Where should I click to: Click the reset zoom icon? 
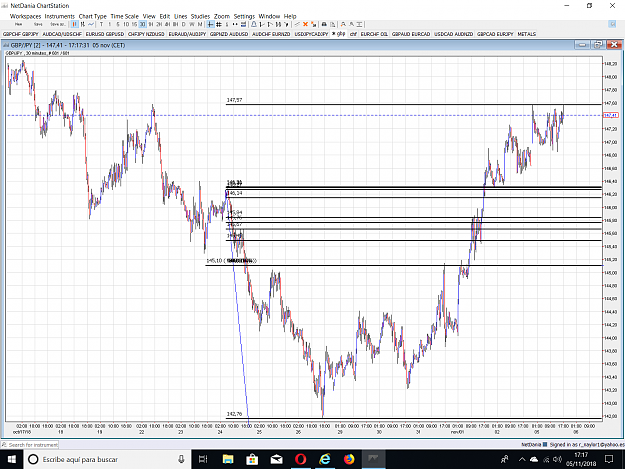coord(359,24)
